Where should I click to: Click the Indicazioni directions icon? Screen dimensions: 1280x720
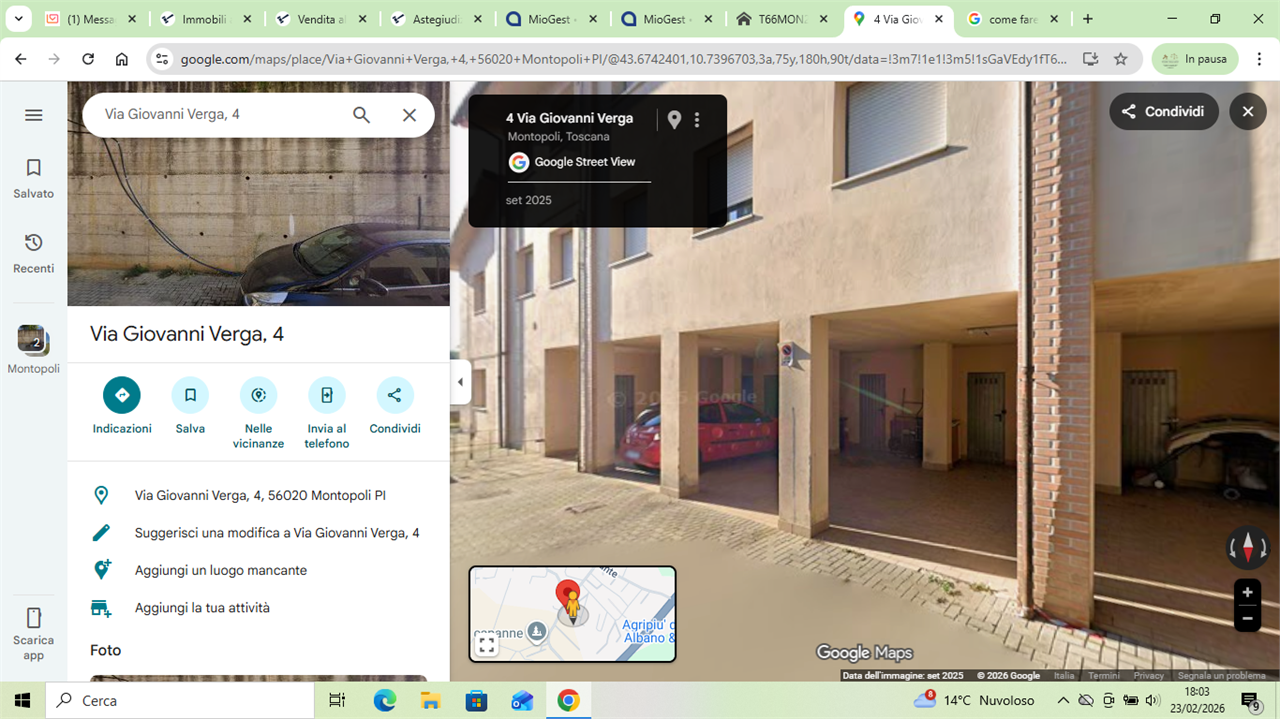[121, 395]
